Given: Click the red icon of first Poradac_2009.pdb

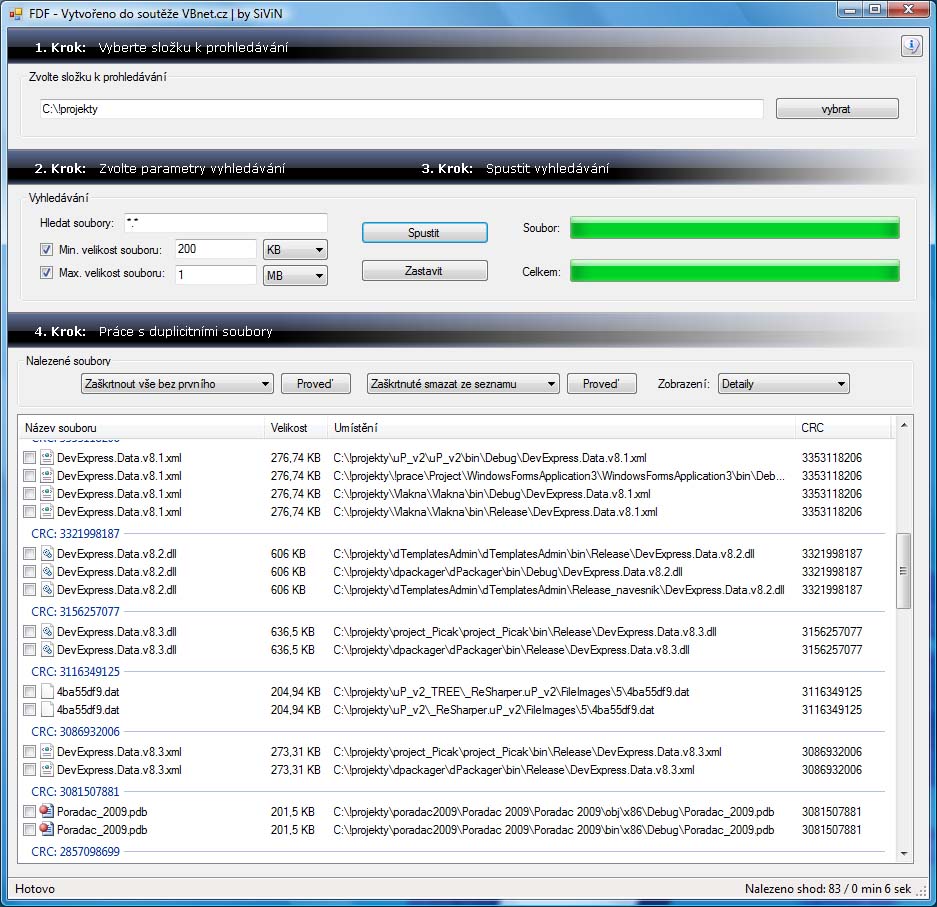Looking at the screenshot, I should click(47, 811).
